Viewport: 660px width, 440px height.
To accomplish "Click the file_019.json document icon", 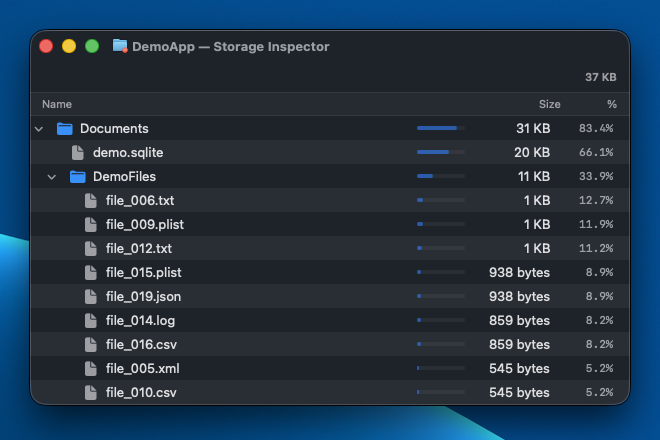I will (90, 297).
